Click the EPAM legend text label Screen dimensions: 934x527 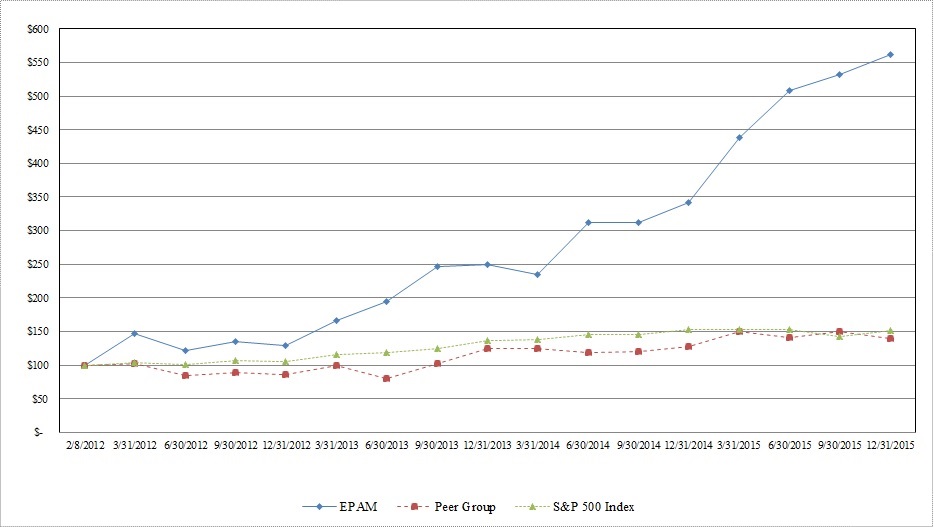357,507
